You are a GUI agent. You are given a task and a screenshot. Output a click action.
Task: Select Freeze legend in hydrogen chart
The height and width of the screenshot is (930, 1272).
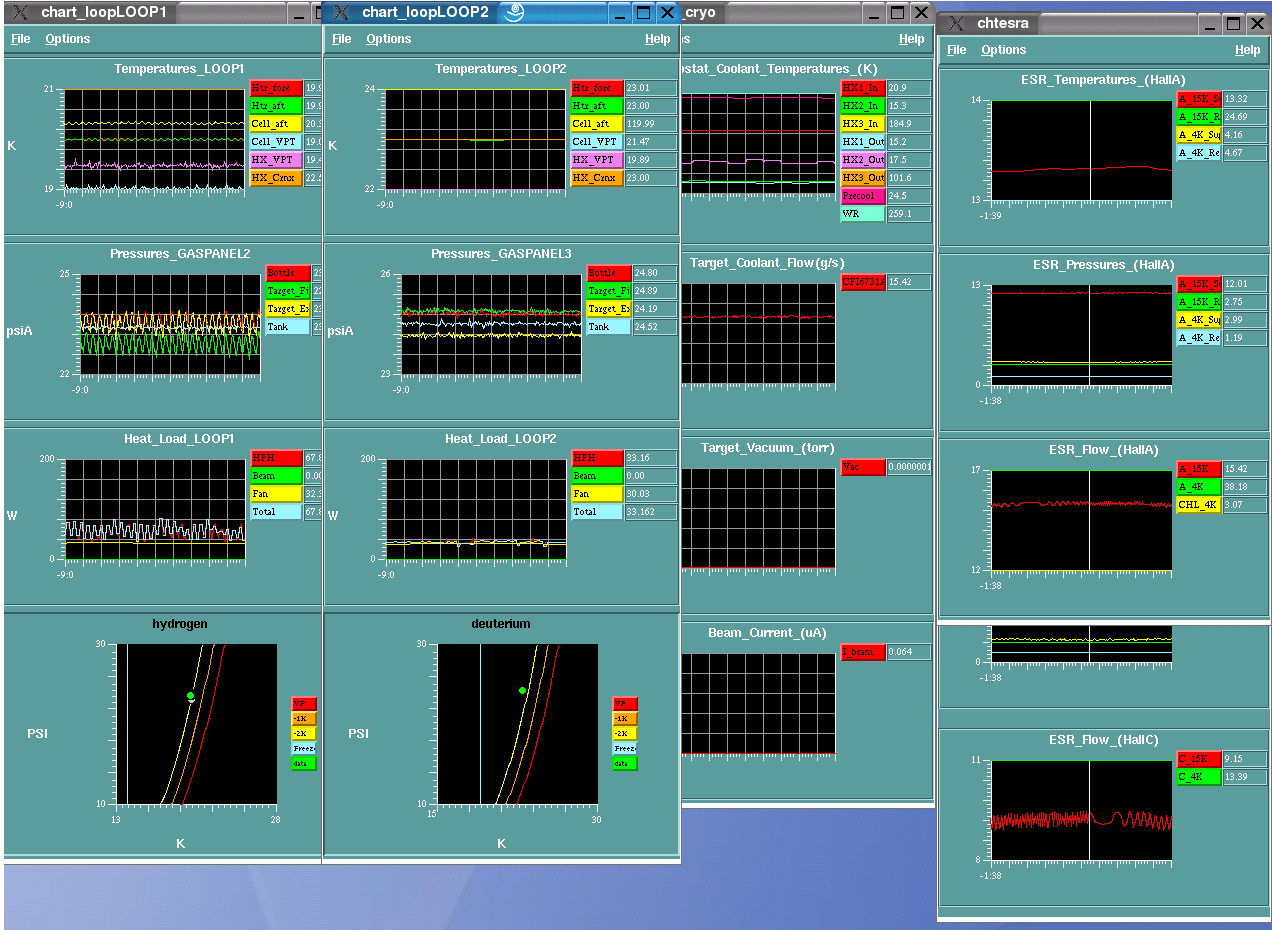[304, 748]
